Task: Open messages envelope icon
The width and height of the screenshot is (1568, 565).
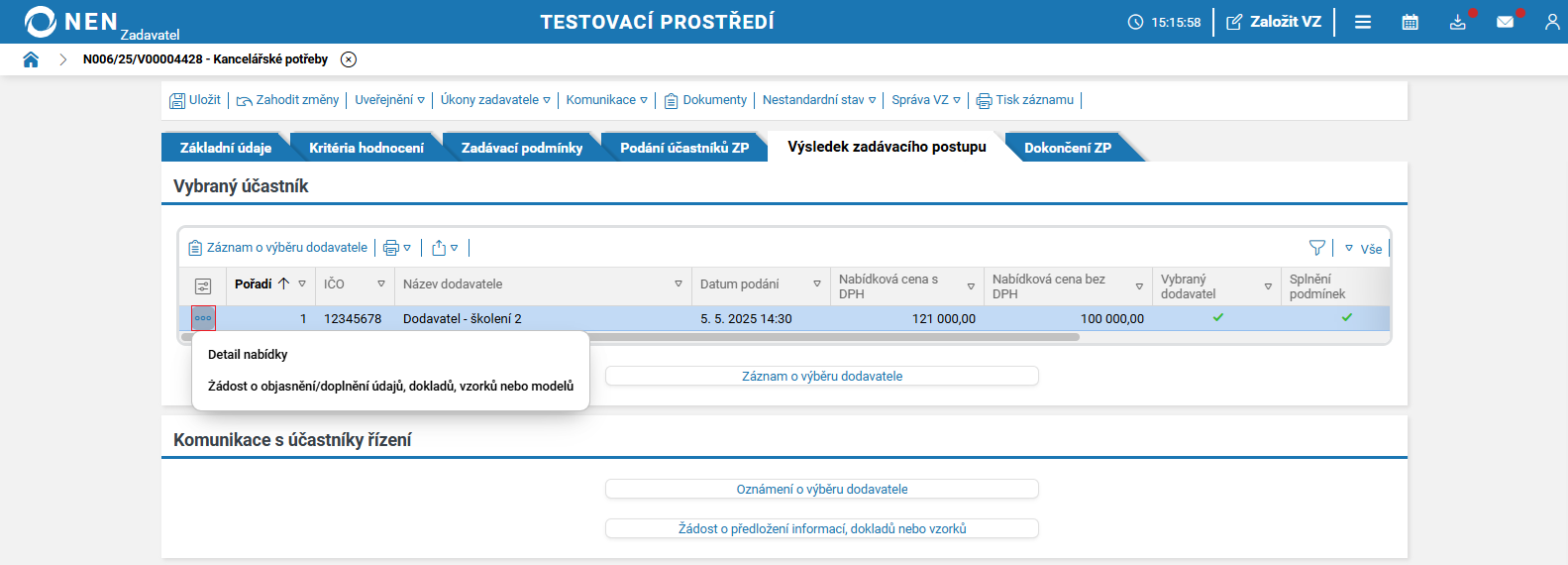Action: coord(1505,22)
